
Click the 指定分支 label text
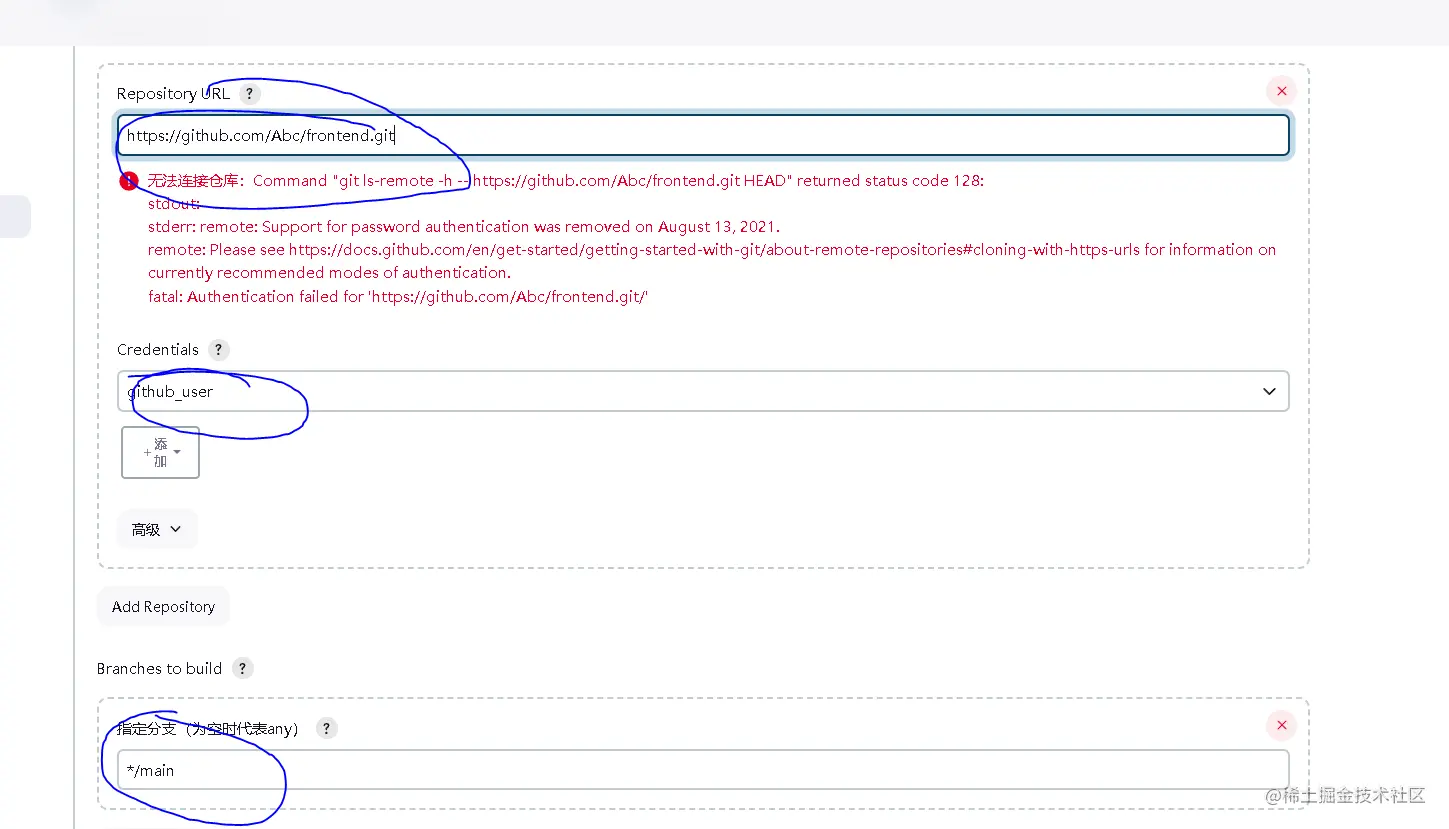pos(207,728)
